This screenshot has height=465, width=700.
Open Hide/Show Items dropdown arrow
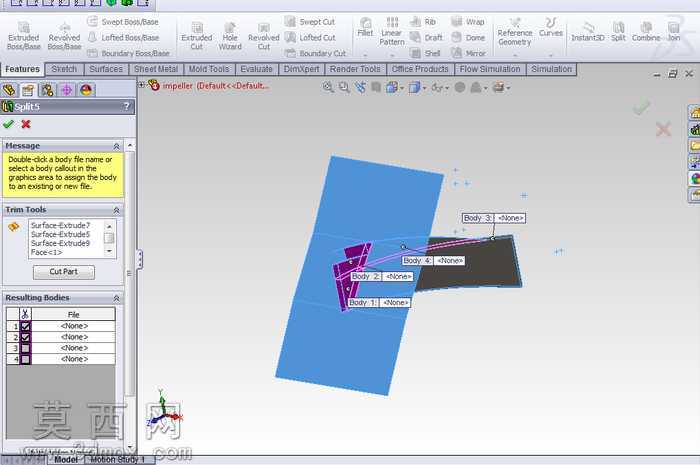pyautogui.click(x=447, y=88)
